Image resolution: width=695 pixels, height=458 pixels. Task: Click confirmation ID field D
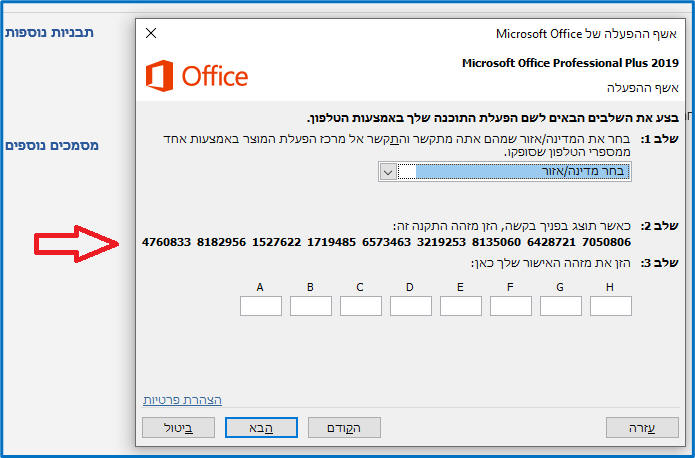pos(411,306)
